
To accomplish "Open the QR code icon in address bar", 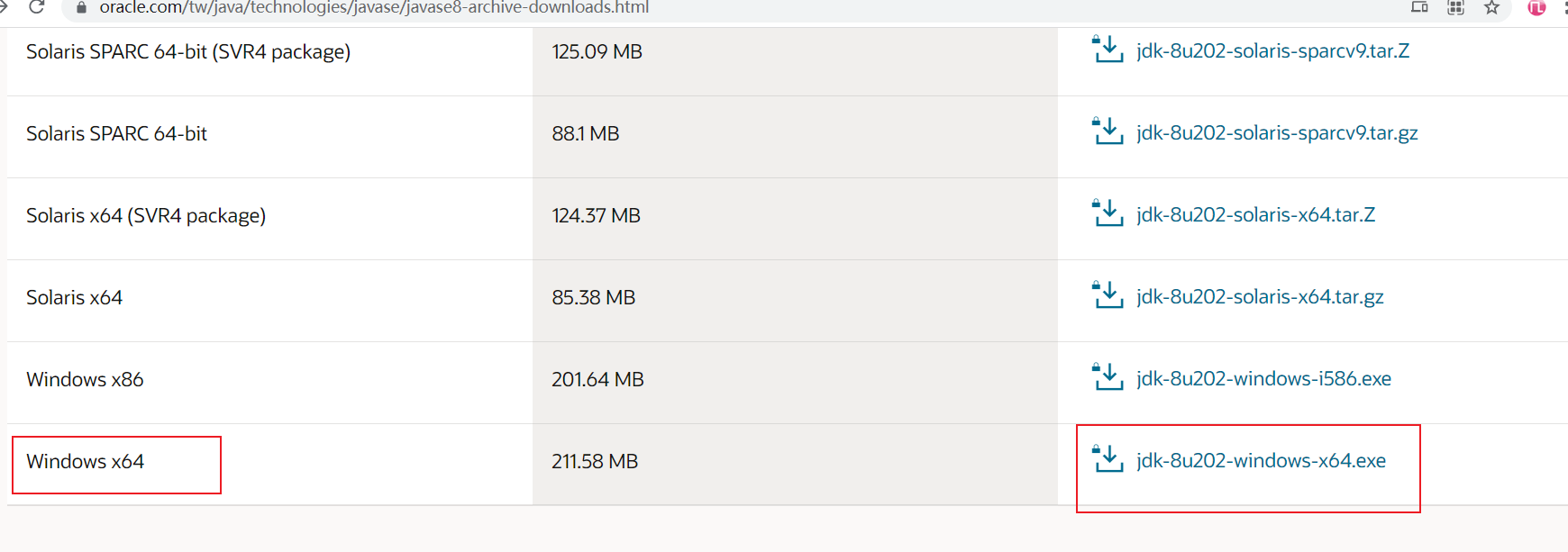I will [1455, 7].
